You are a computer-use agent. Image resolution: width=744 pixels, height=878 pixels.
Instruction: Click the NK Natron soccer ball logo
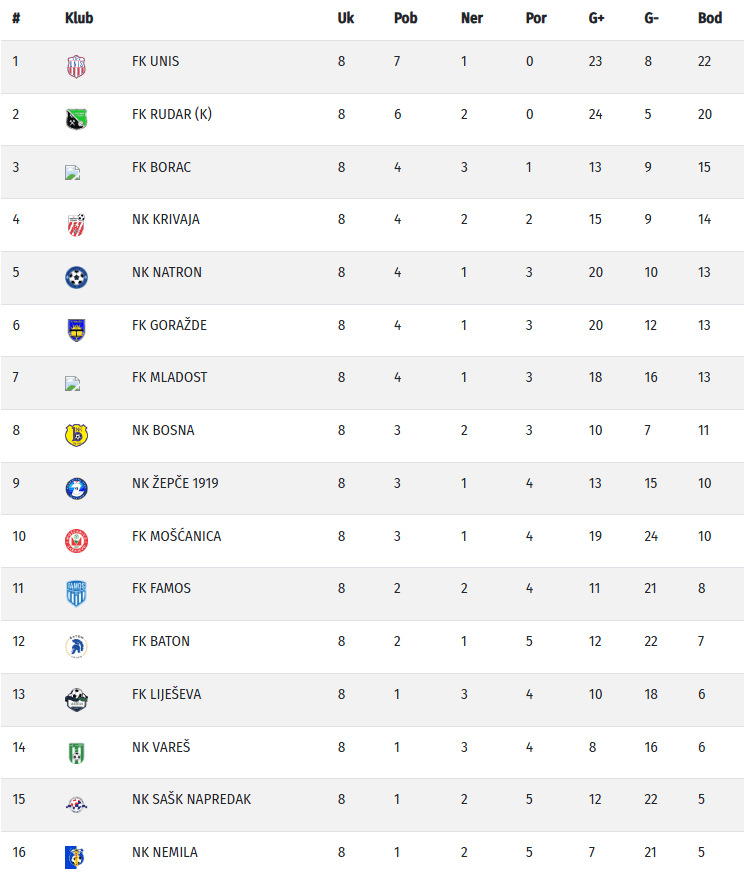[77, 277]
